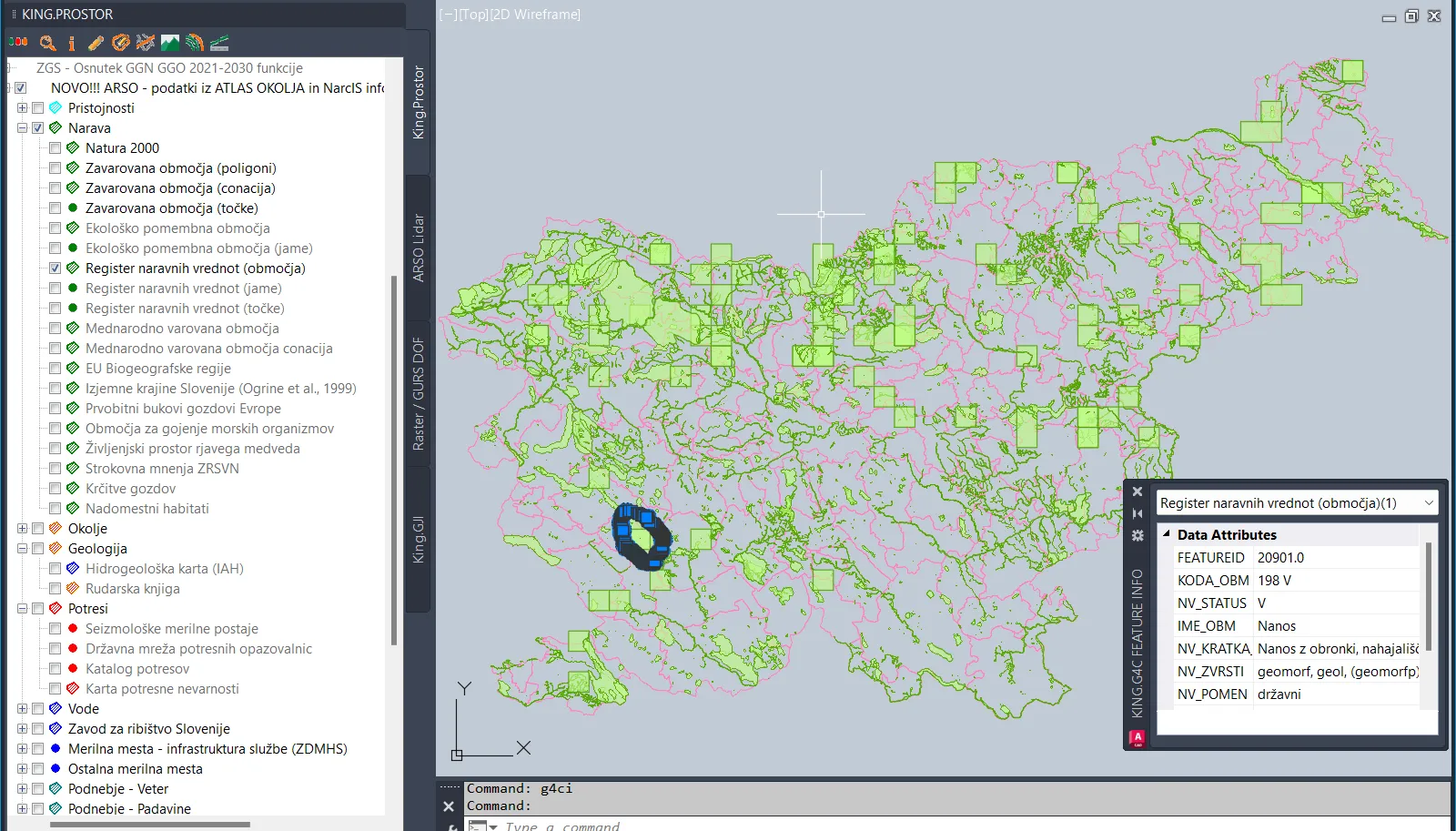Expand the Vode tree group
The height and width of the screenshot is (831, 1456).
tap(22, 709)
